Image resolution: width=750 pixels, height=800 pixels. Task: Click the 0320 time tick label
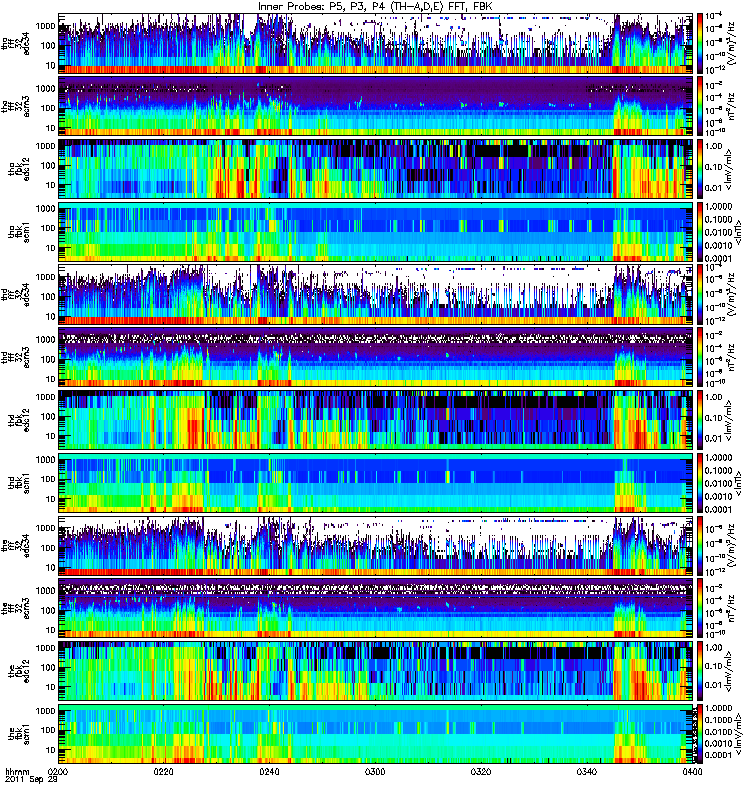click(481, 771)
